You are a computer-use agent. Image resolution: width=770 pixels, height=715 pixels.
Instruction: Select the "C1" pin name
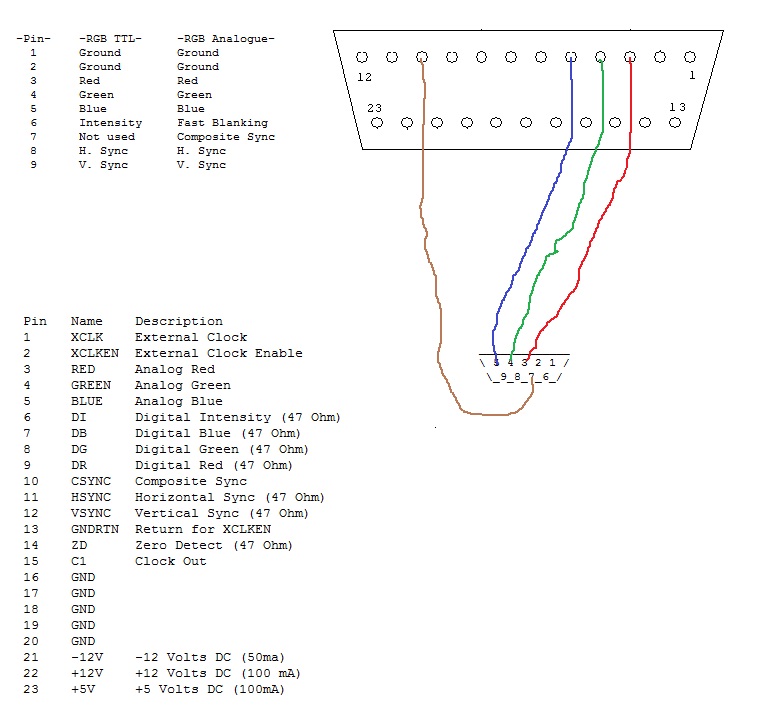click(79, 561)
